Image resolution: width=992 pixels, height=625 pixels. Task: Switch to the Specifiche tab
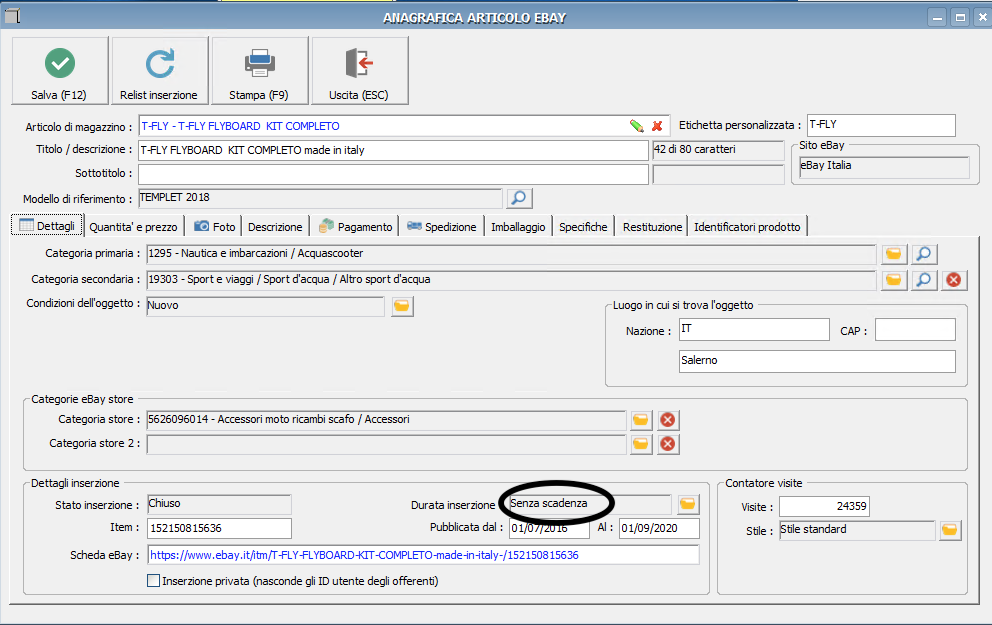583,226
